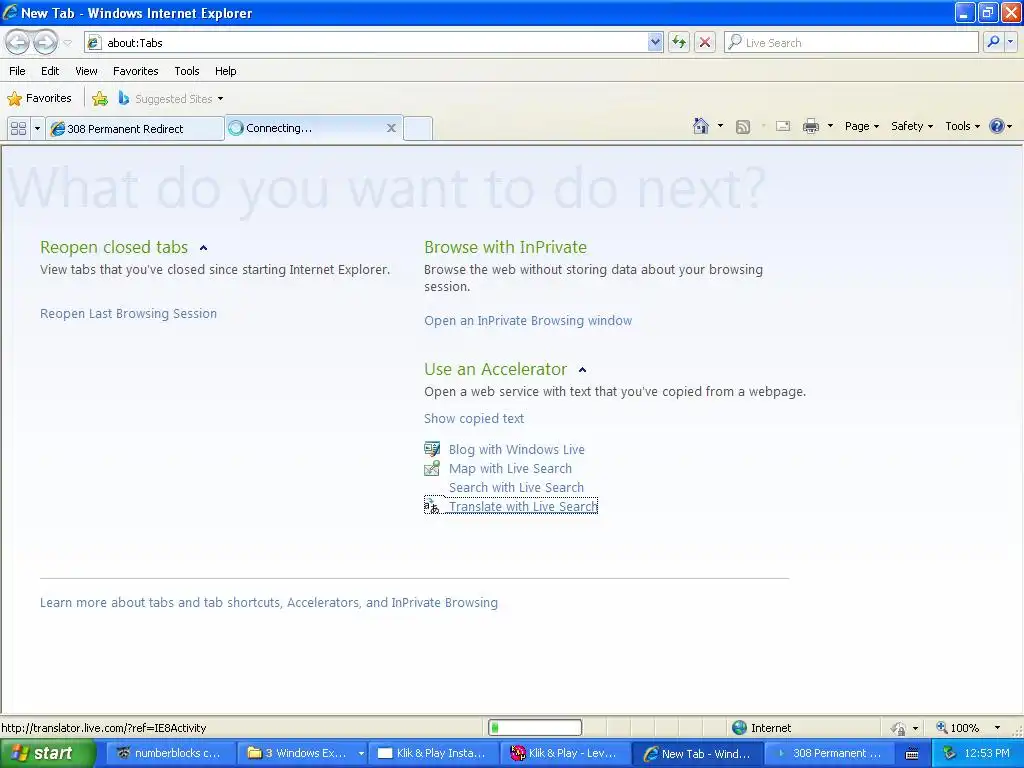Click the red Stop loading button

[705, 42]
